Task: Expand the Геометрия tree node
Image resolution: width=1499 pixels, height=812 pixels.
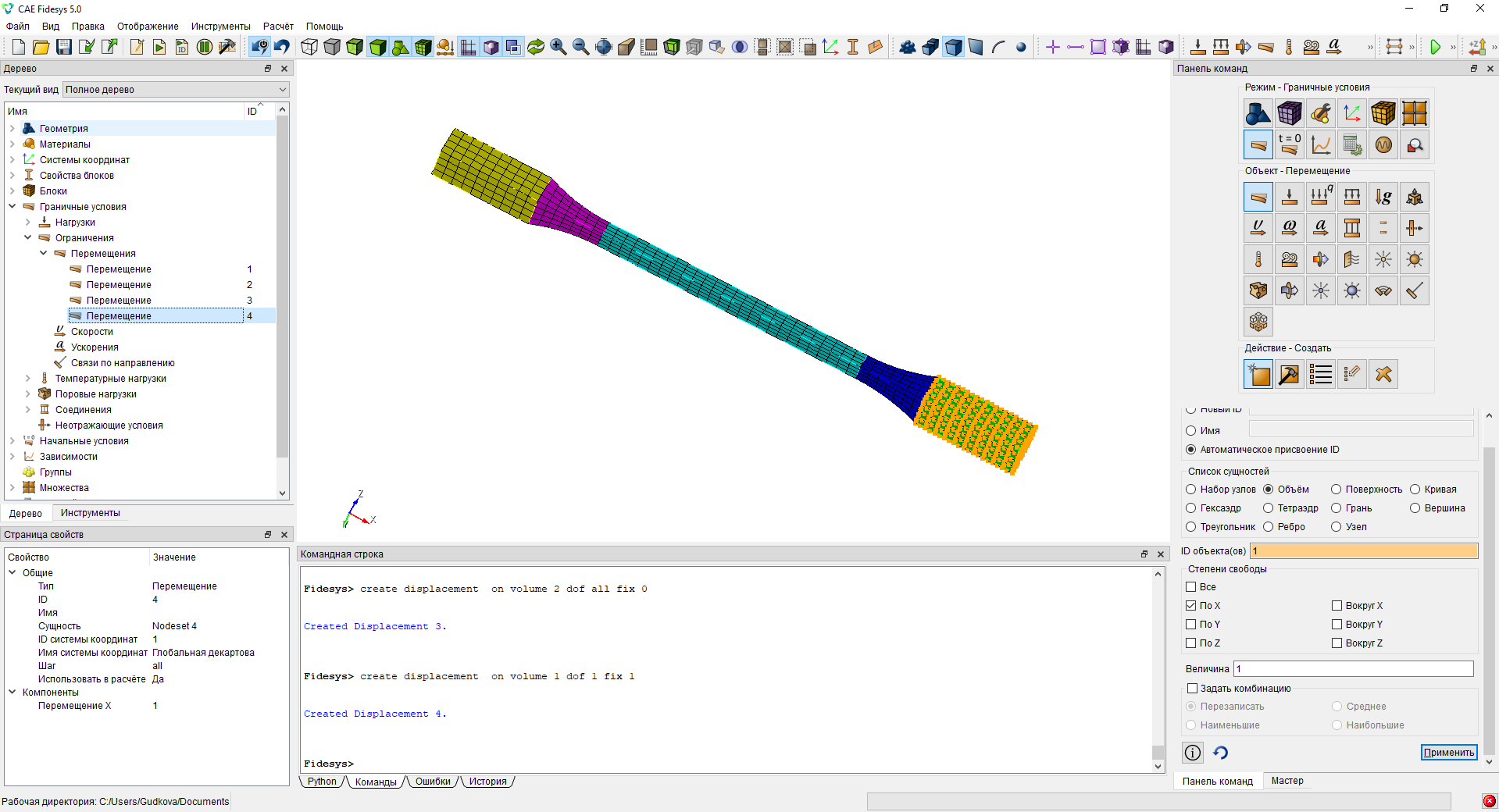Action: (12, 129)
